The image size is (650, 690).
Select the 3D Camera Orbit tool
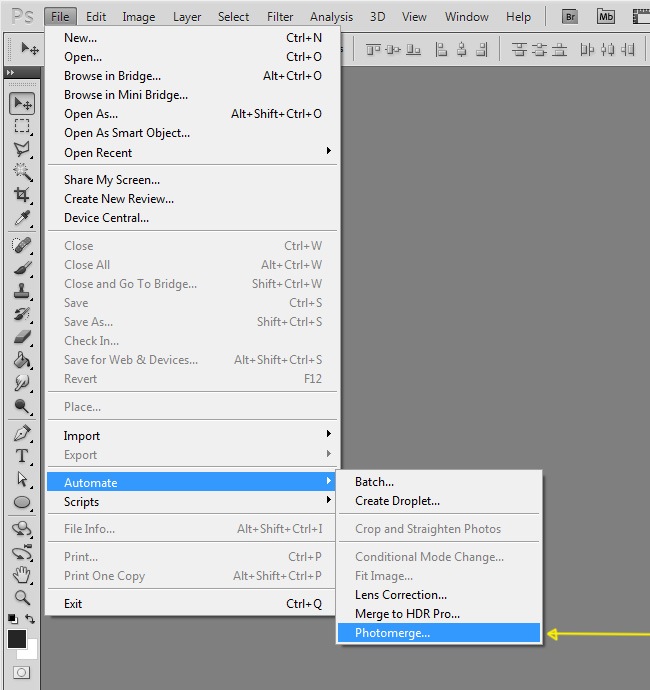pos(22,552)
